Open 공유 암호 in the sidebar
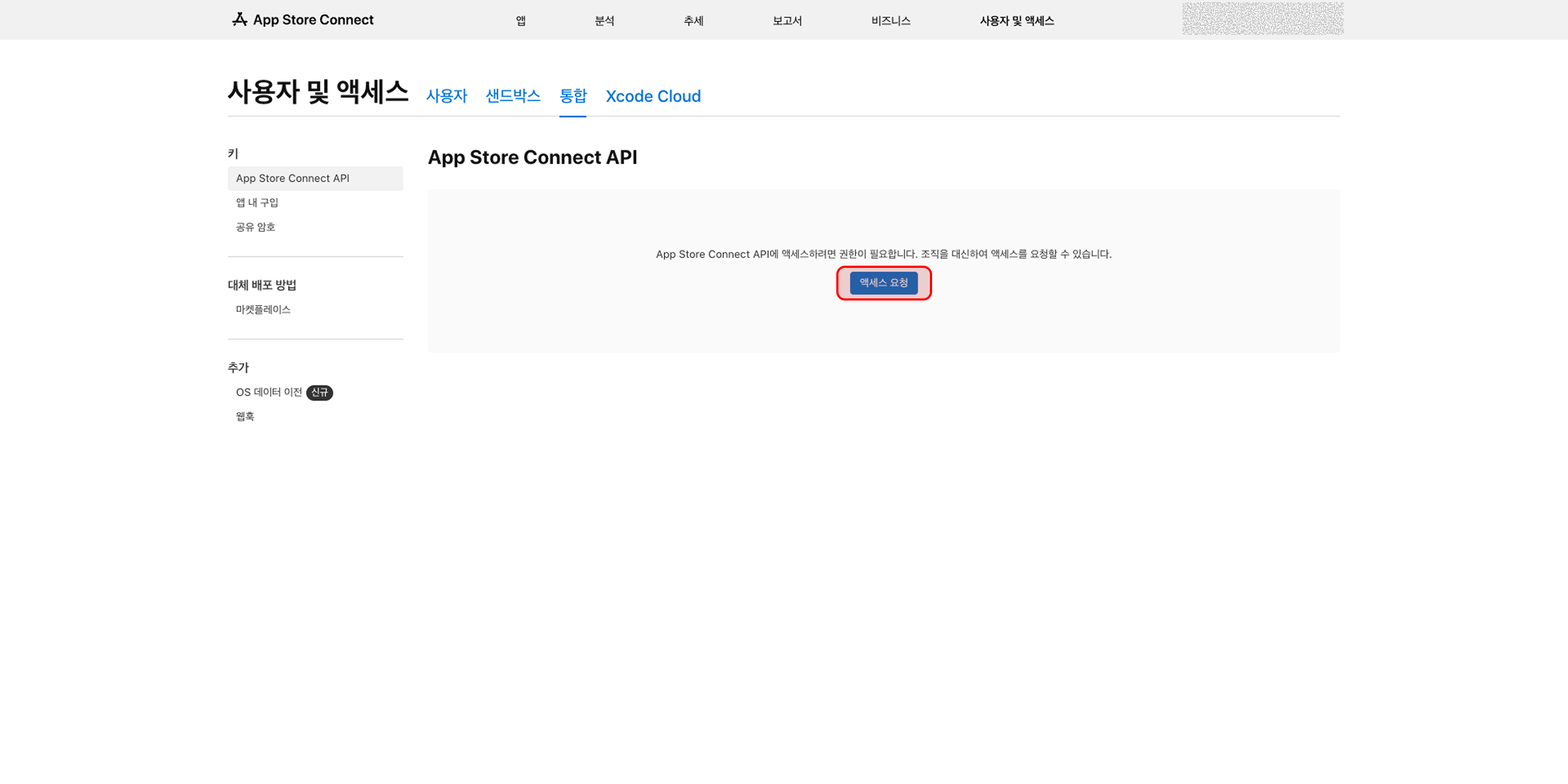This screenshot has height=784, width=1568. [256, 227]
